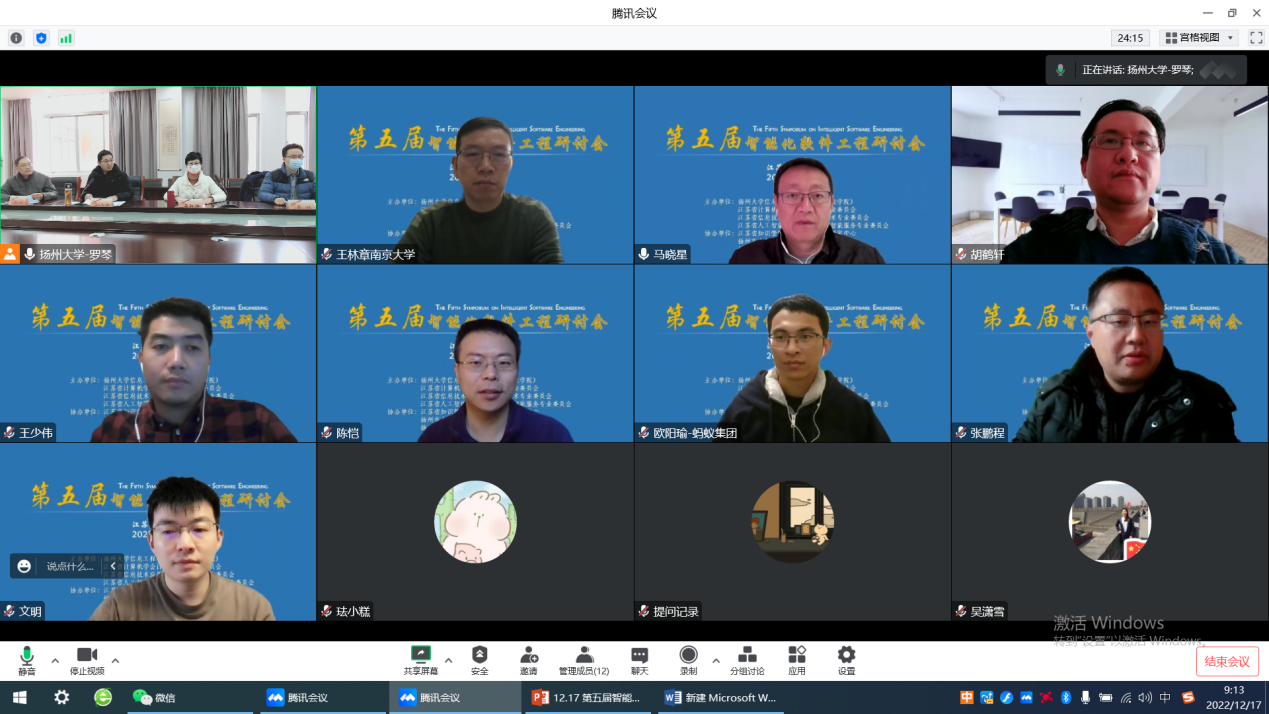
Task: Open the grid view (宫格视图) layout dropdown
Action: click(1199, 38)
